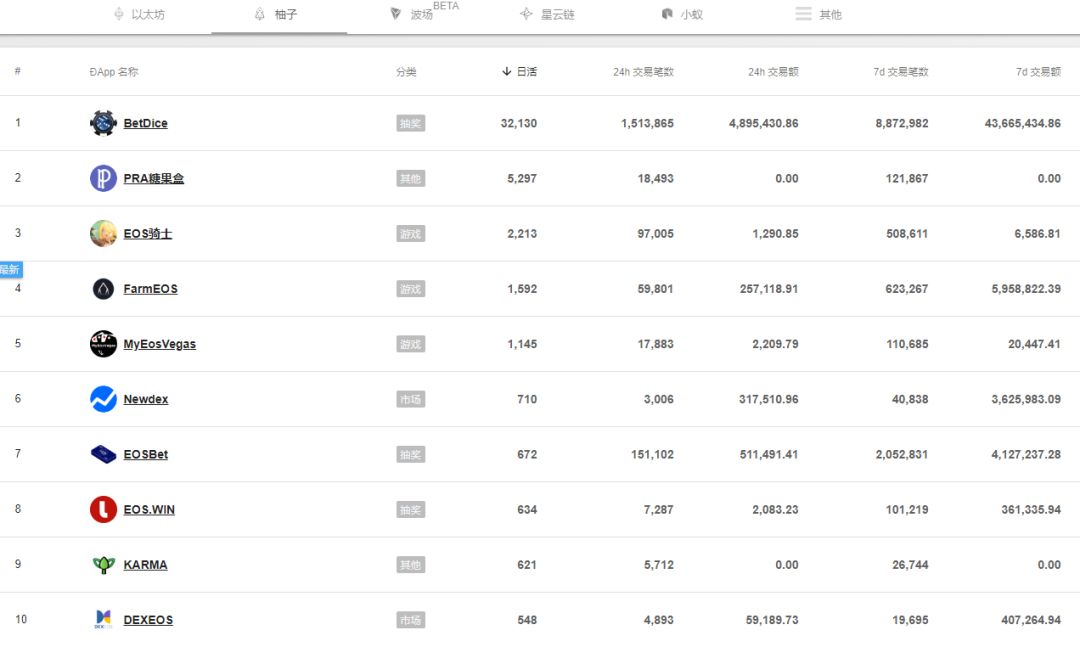Click the 以太坊 Ethereum tab icon
This screenshot has height=647, width=1080.
coord(118,14)
